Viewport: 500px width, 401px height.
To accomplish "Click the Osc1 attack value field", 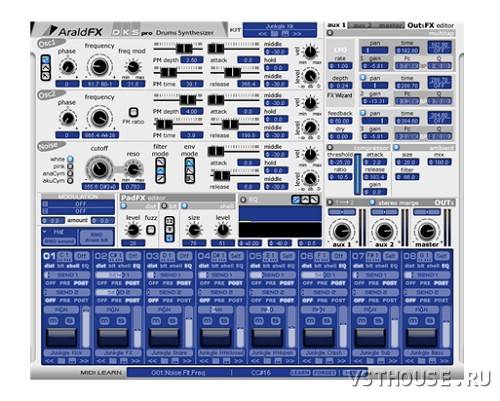I will [248, 60].
